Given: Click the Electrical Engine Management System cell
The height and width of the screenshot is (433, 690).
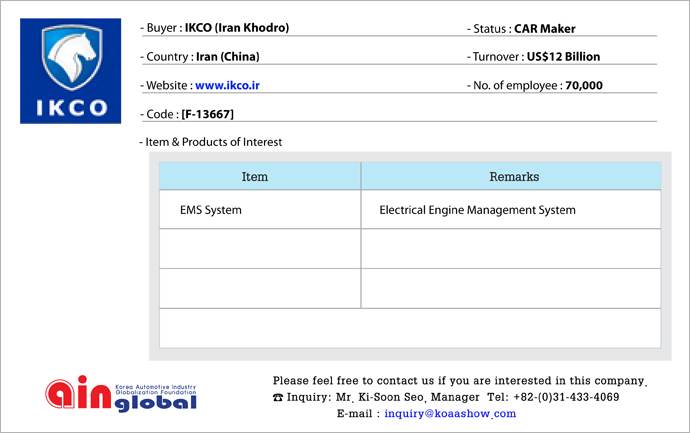Looking at the screenshot, I should 511,209.
